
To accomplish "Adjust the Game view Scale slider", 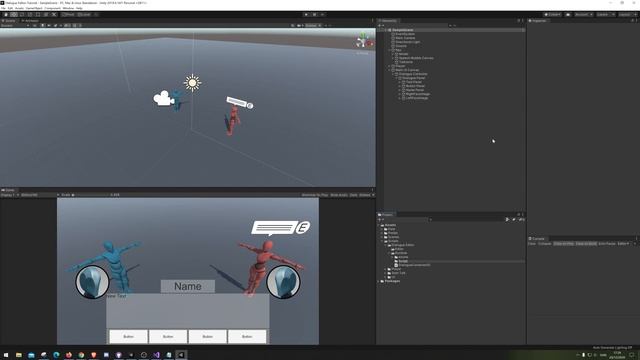I will click(91, 195).
